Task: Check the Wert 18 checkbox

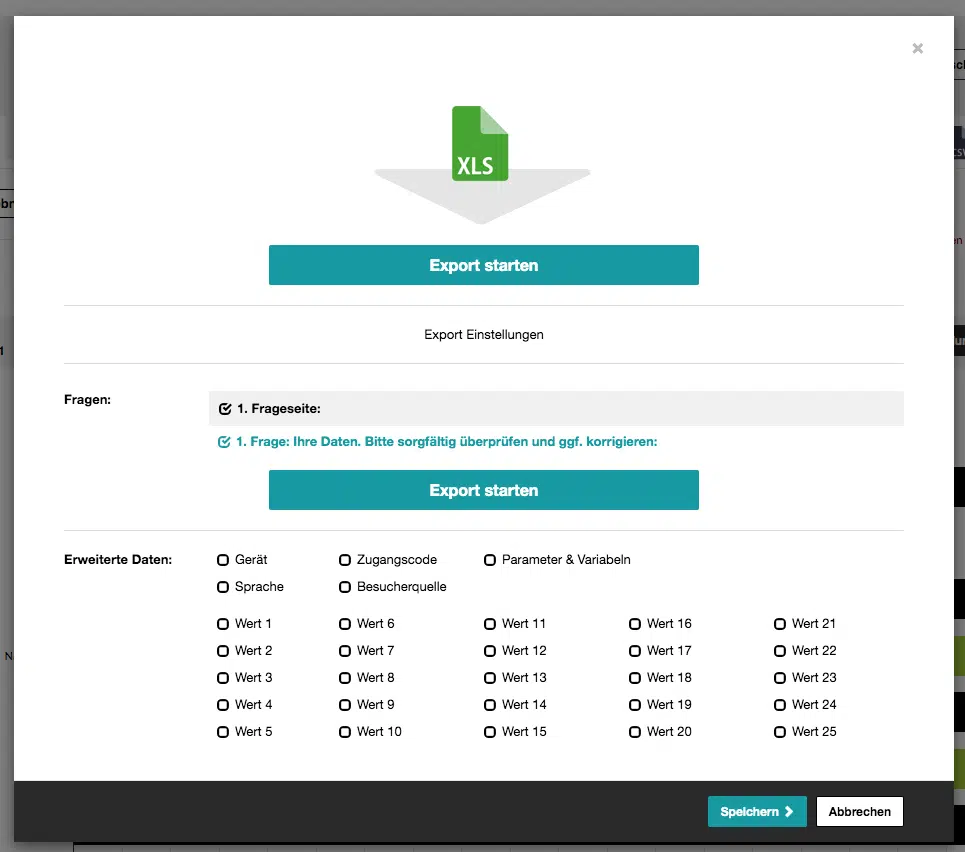Action: pyautogui.click(x=635, y=678)
